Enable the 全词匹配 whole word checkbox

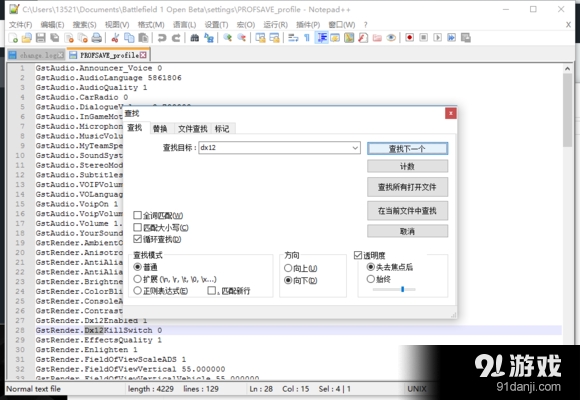coord(137,215)
